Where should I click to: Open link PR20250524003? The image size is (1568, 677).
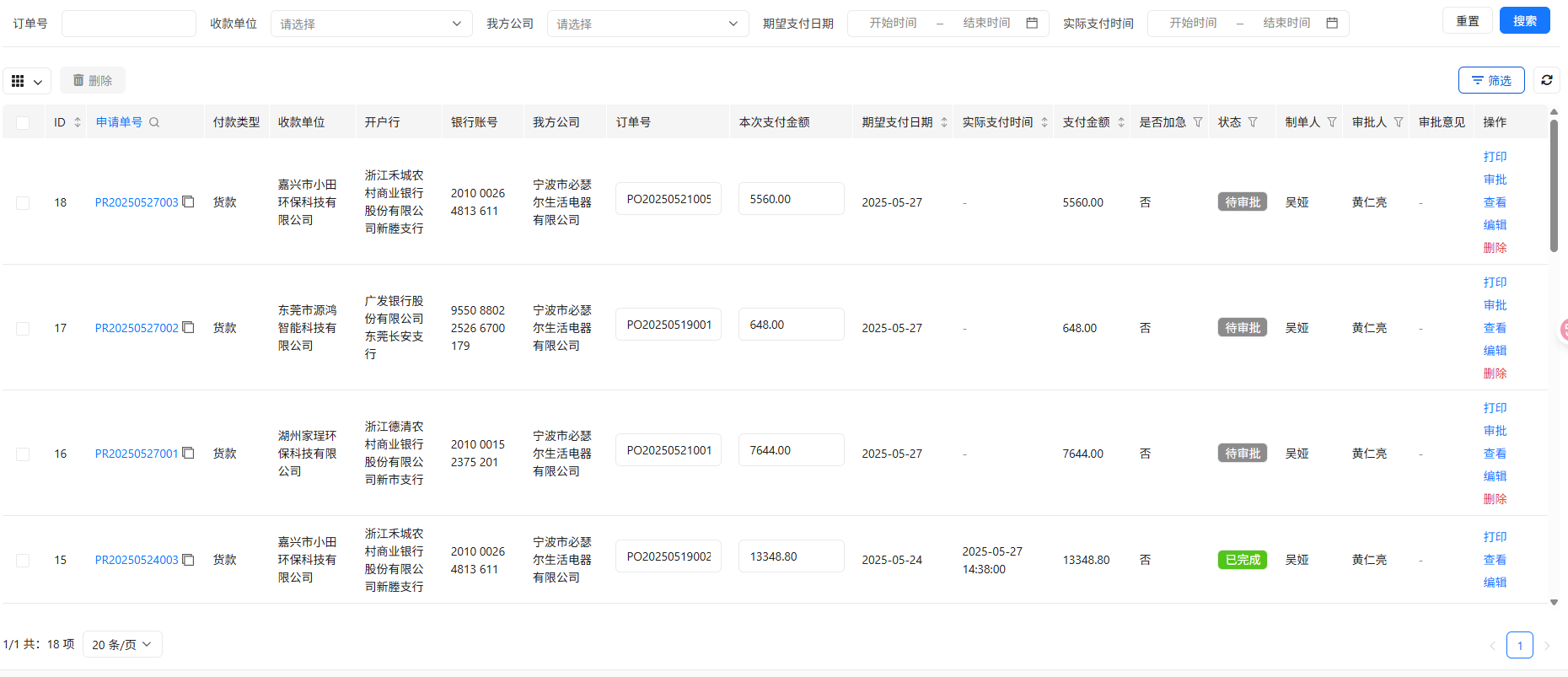click(x=137, y=560)
